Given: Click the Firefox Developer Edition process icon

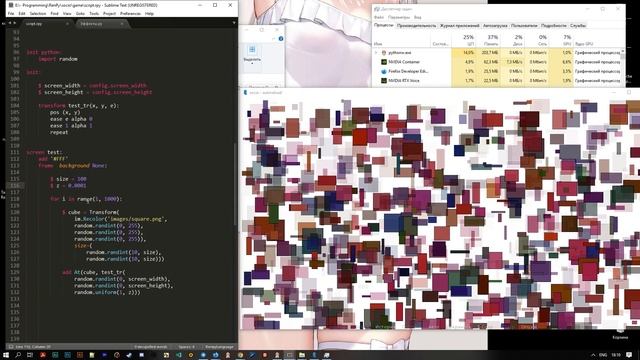Looking at the screenshot, I should (384, 71).
